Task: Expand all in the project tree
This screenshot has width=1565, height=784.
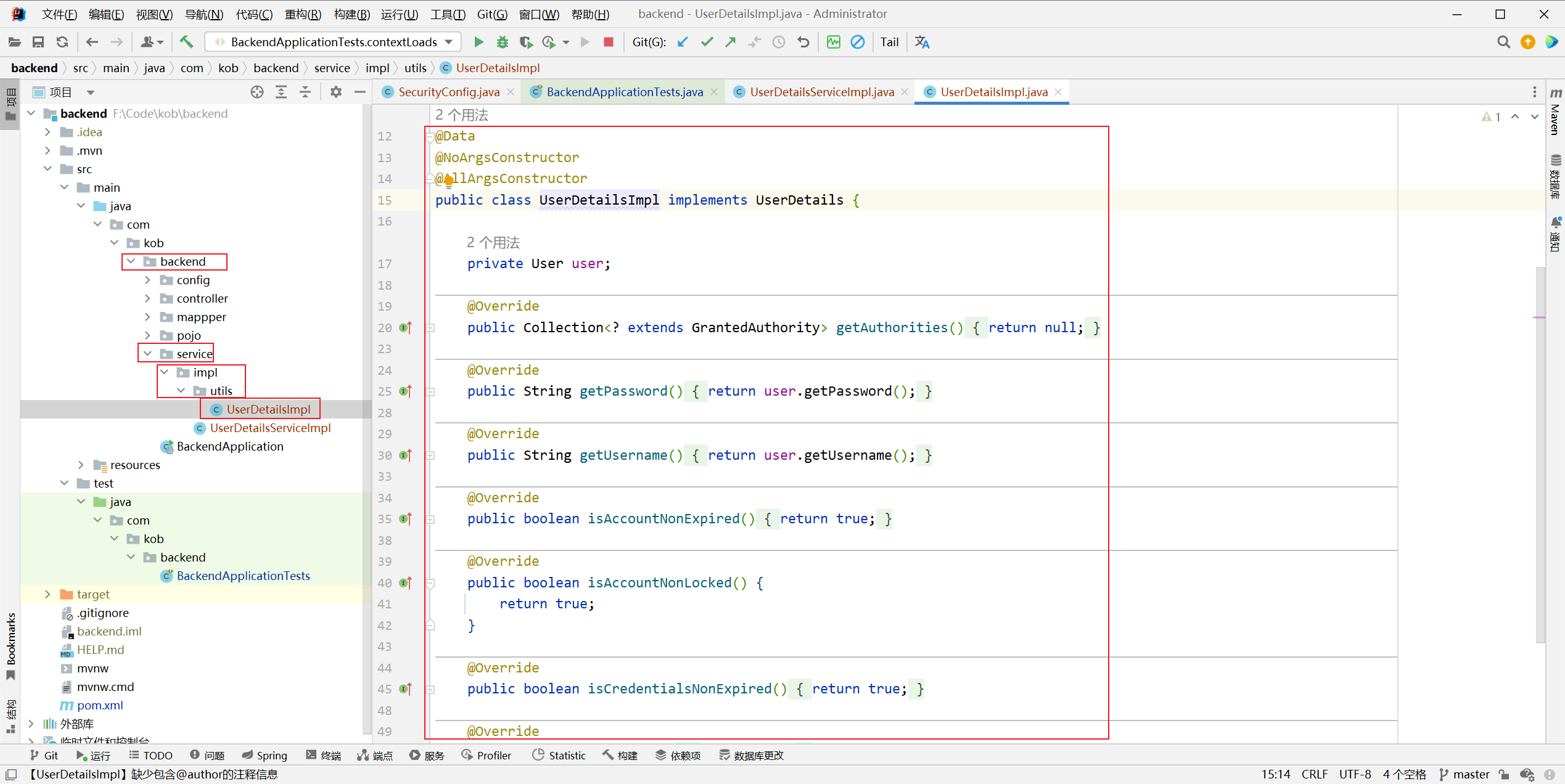Action: pyautogui.click(x=281, y=92)
